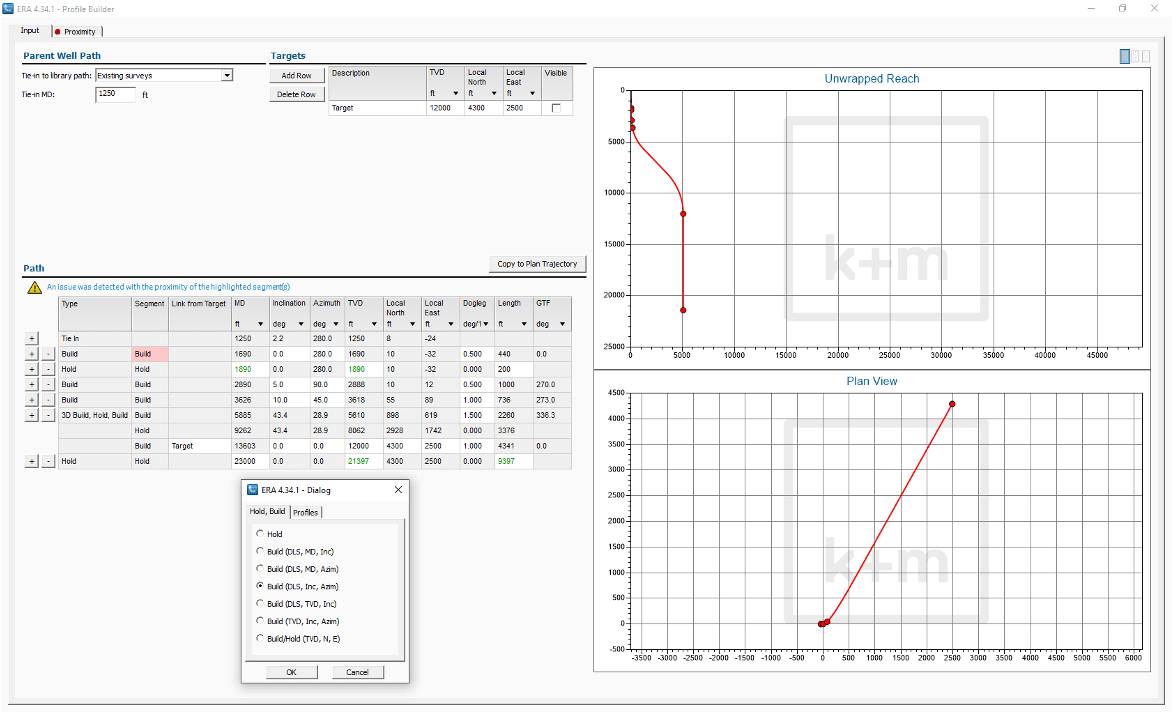Viewport: 1172px width, 712px height.
Task: Open the Path Dogleg unit dropdown
Action: [x=486, y=324]
